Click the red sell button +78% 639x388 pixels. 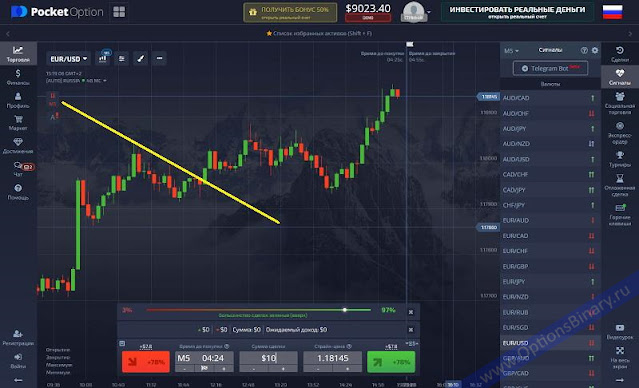[x=145, y=362]
